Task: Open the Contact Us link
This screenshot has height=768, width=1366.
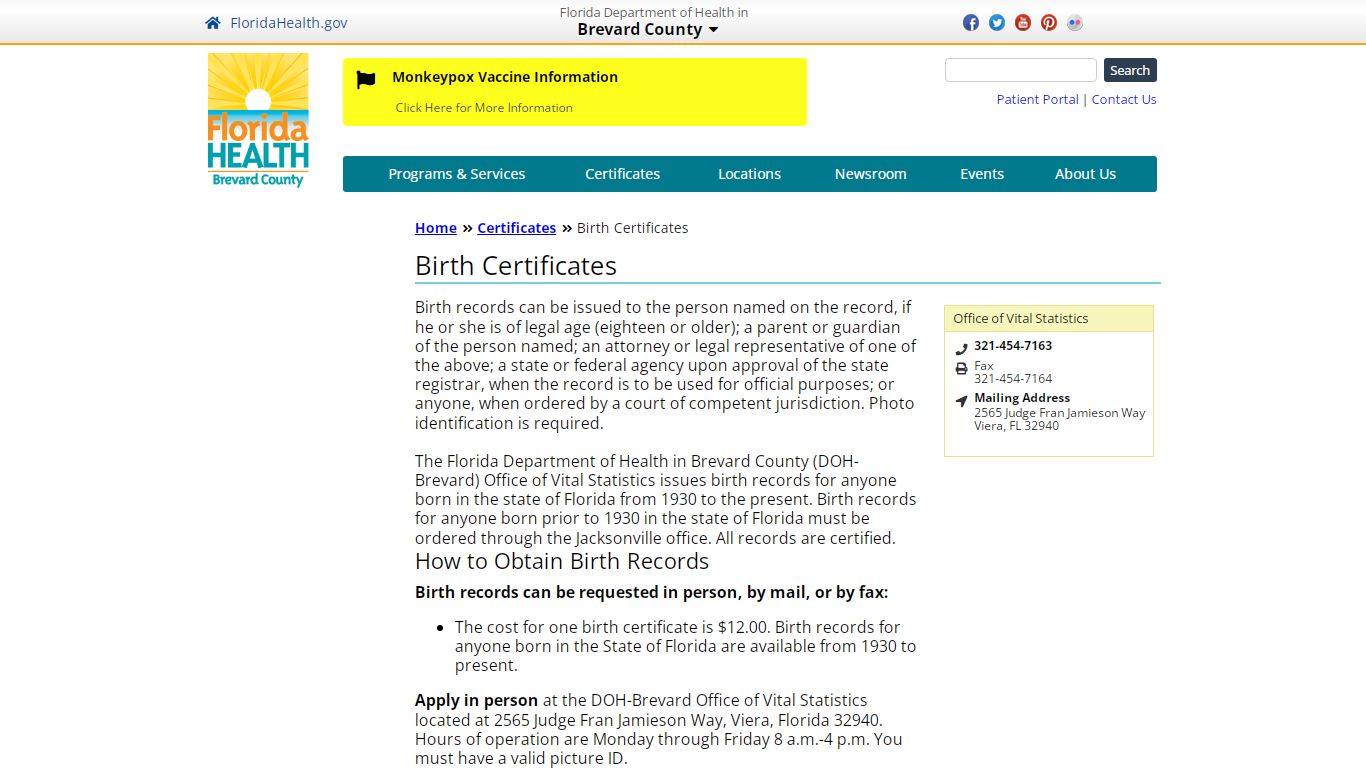Action: pyautogui.click(x=1124, y=99)
